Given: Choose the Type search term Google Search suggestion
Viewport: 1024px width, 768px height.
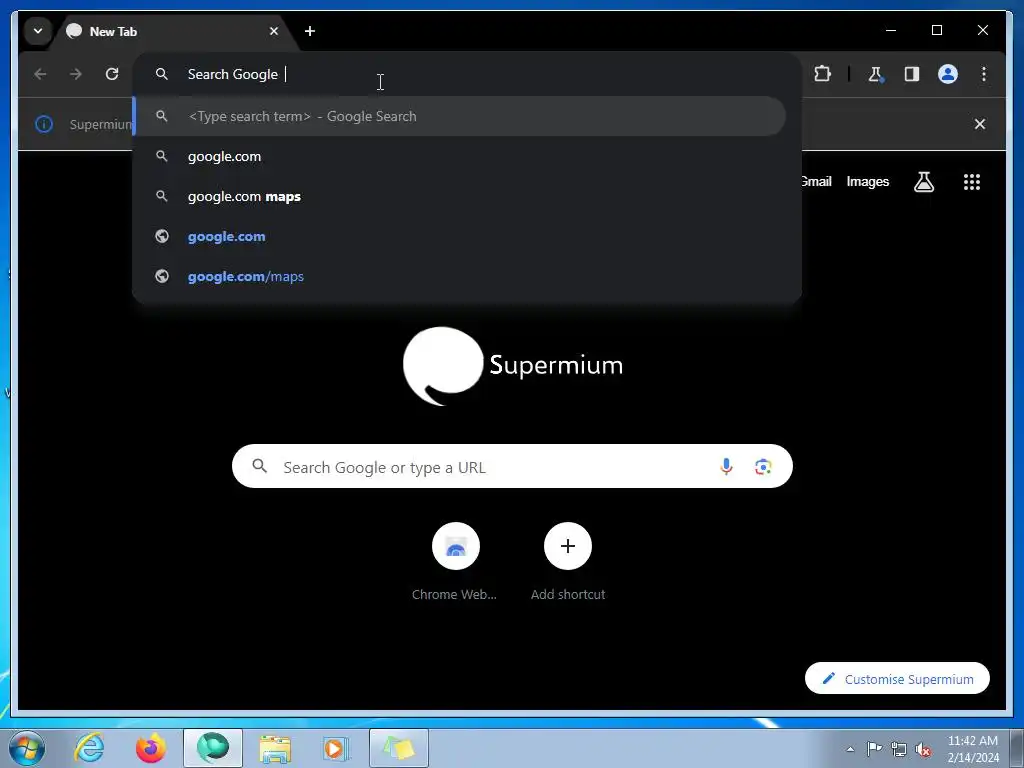Looking at the screenshot, I should coord(460,116).
